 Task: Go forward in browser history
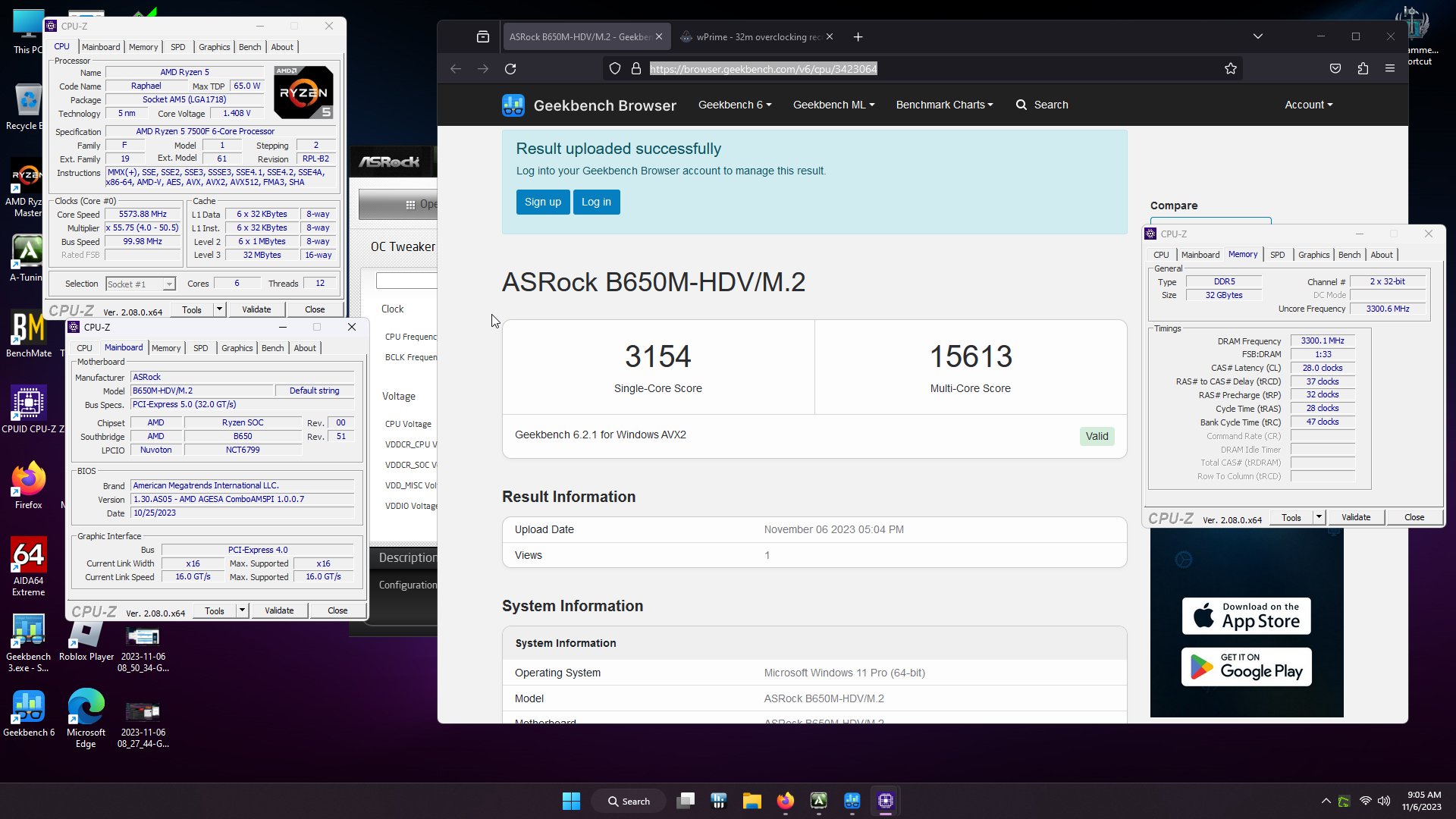pyautogui.click(x=483, y=69)
